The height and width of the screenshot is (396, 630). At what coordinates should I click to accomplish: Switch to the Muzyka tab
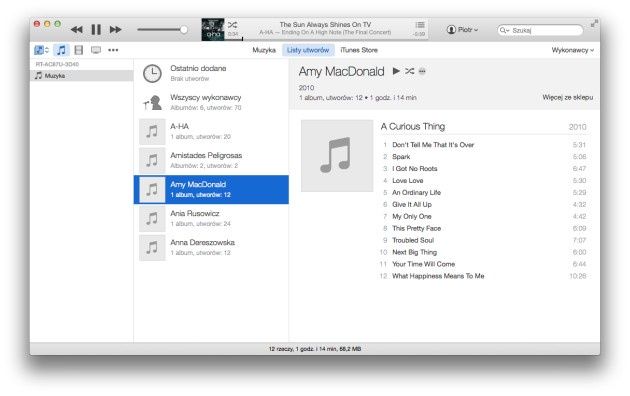[x=264, y=50]
